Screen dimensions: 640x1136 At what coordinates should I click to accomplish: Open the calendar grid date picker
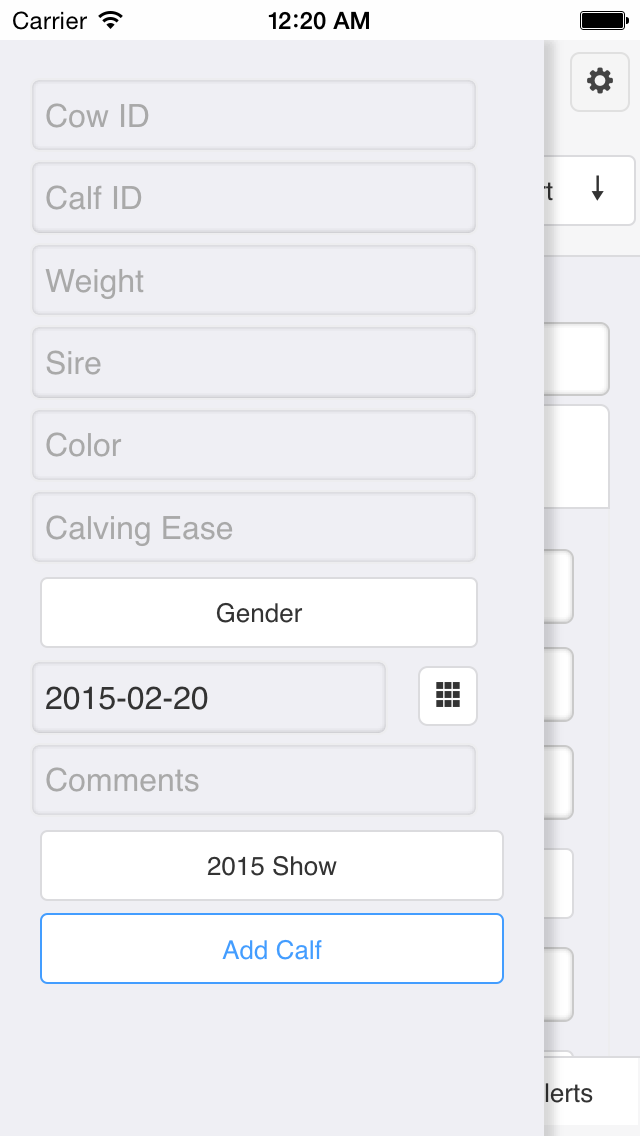click(448, 696)
